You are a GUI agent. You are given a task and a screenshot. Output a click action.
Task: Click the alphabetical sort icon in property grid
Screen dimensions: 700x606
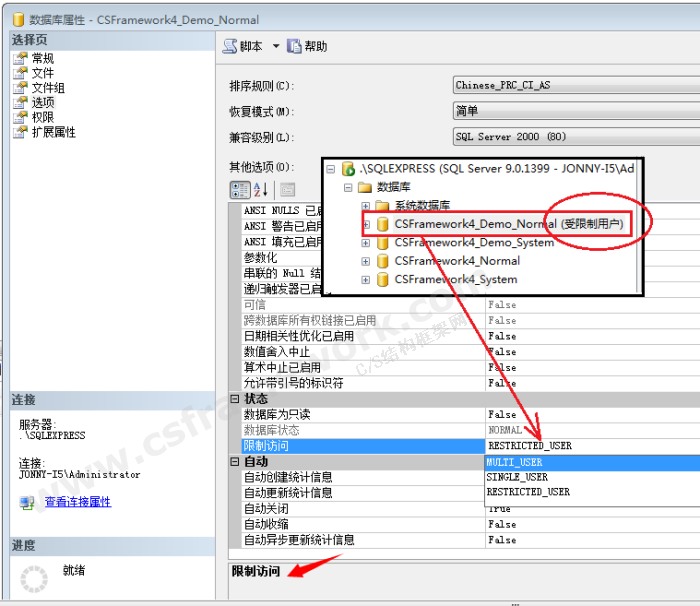(260, 189)
